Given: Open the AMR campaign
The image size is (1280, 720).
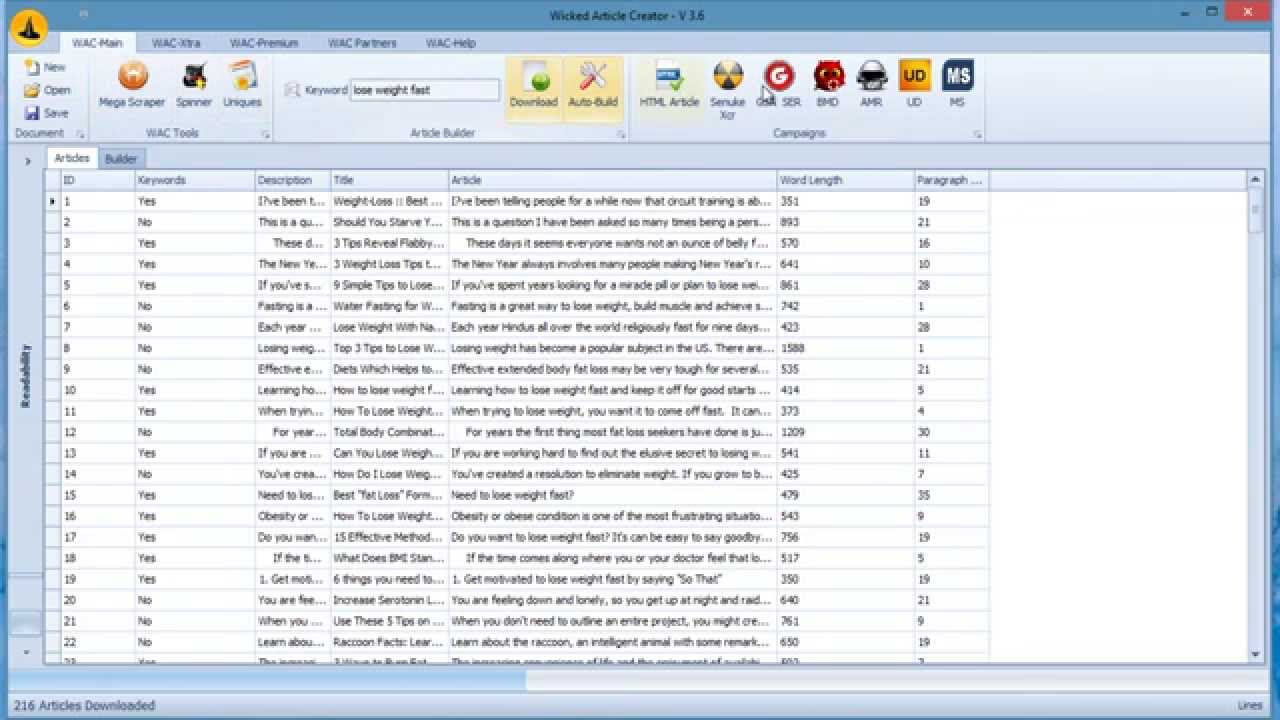Looking at the screenshot, I should pyautogui.click(x=872, y=85).
